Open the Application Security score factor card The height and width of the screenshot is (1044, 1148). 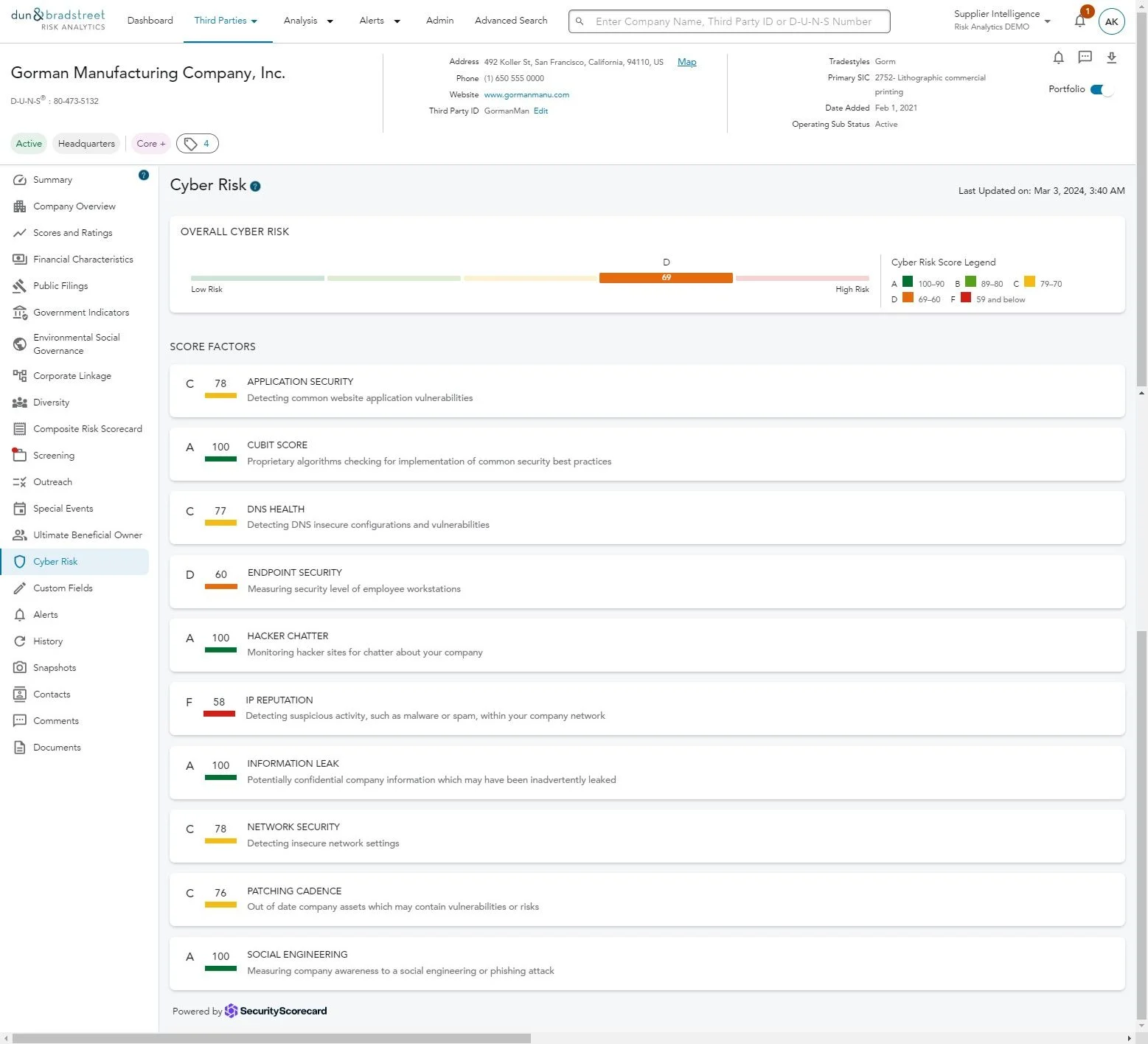(x=647, y=391)
